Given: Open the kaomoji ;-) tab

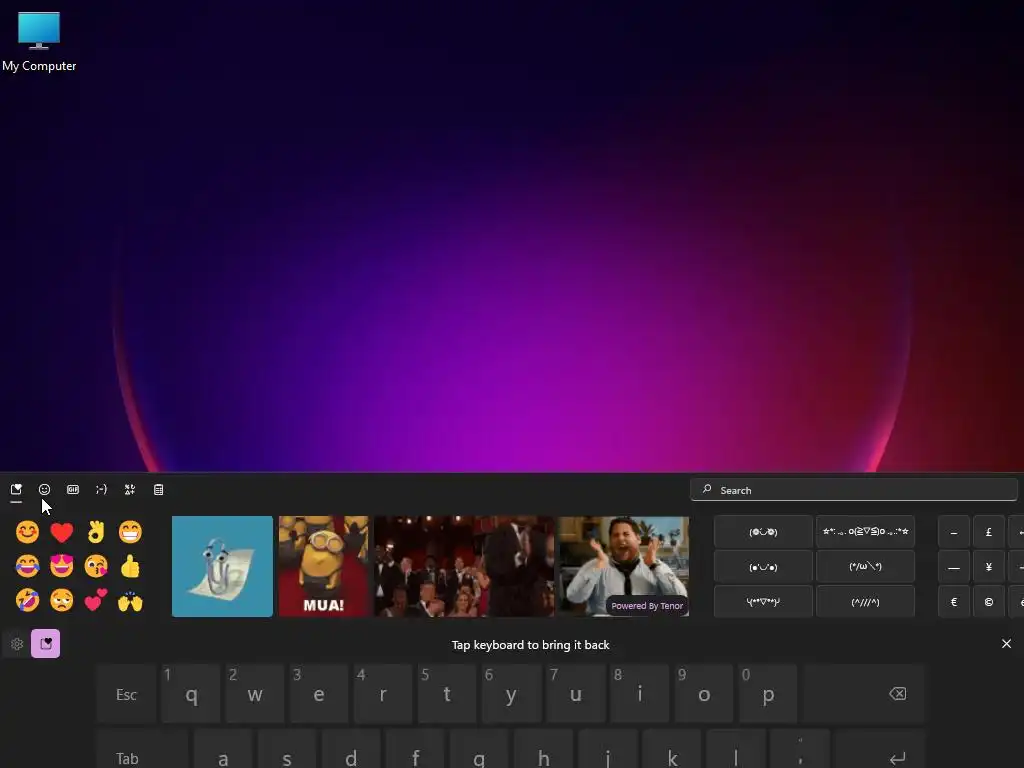Looking at the screenshot, I should coord(101,489).
